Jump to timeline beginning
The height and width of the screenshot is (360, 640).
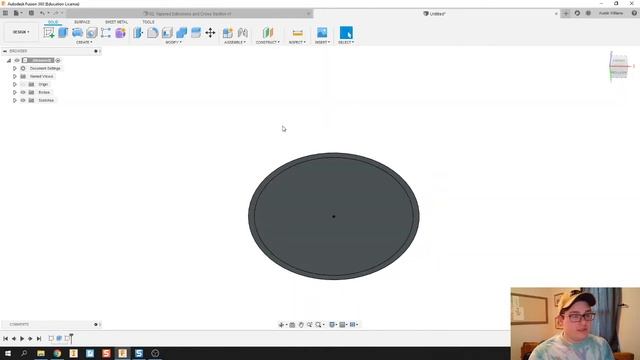pyautogui.click(x=5, y=338)
